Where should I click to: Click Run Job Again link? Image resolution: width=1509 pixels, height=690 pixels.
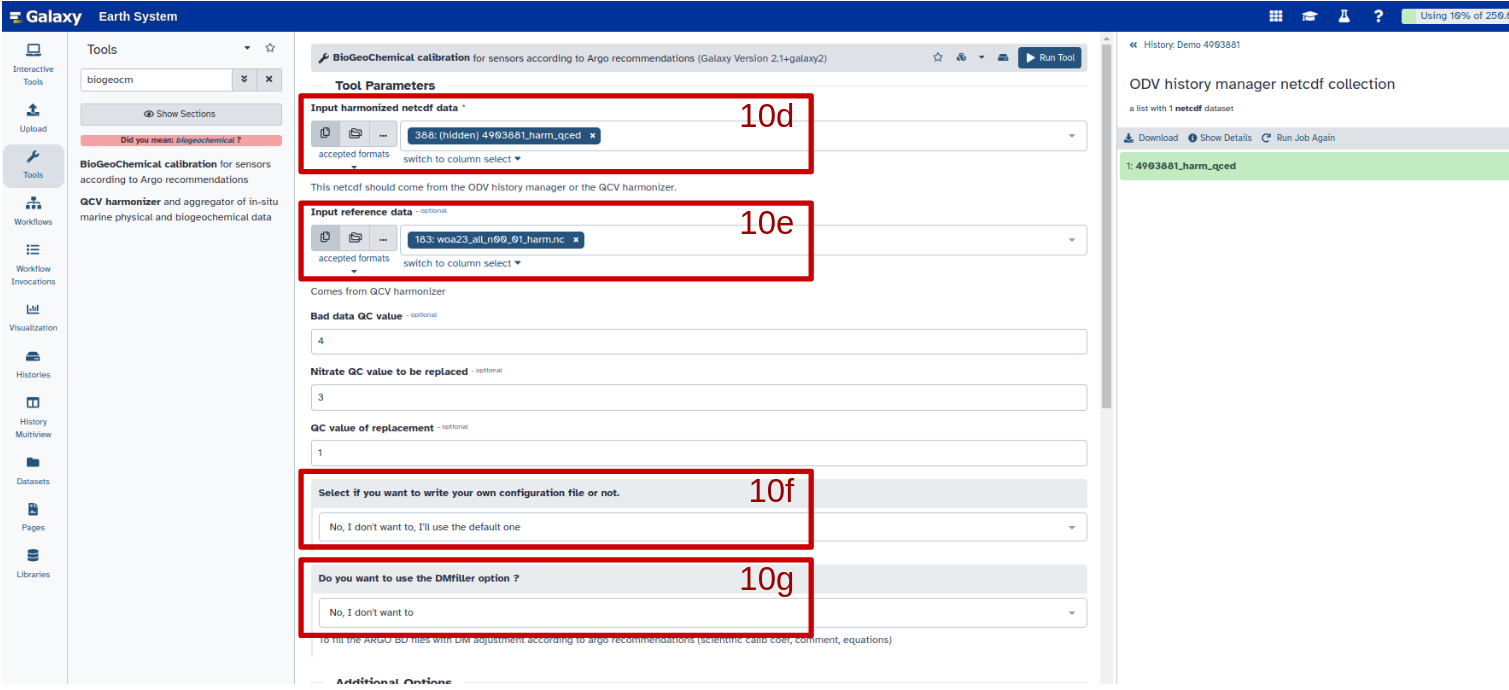tap(1298, 138)
